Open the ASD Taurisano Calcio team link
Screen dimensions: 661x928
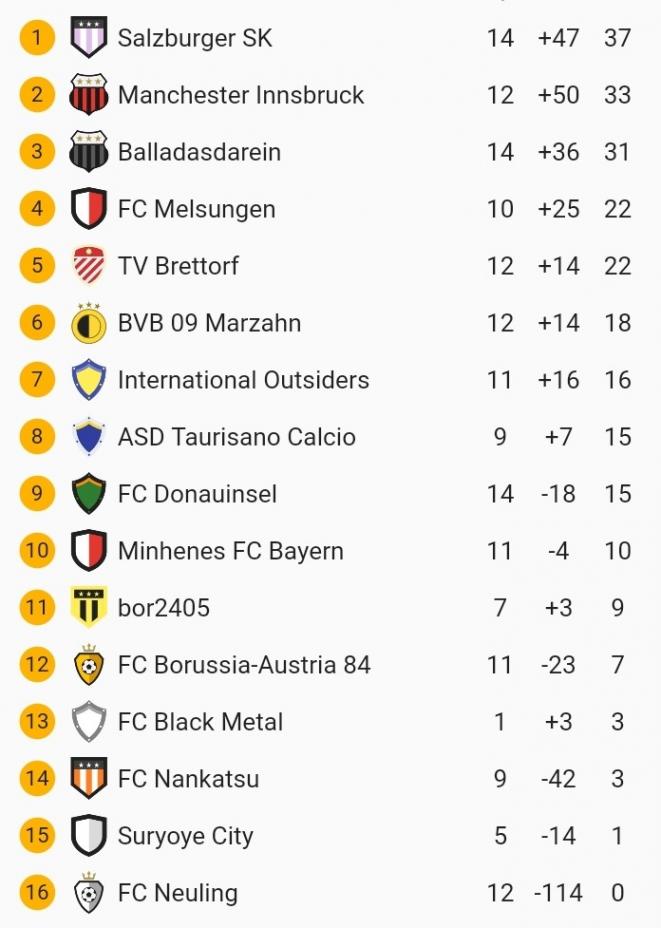(x=236, y=437)
